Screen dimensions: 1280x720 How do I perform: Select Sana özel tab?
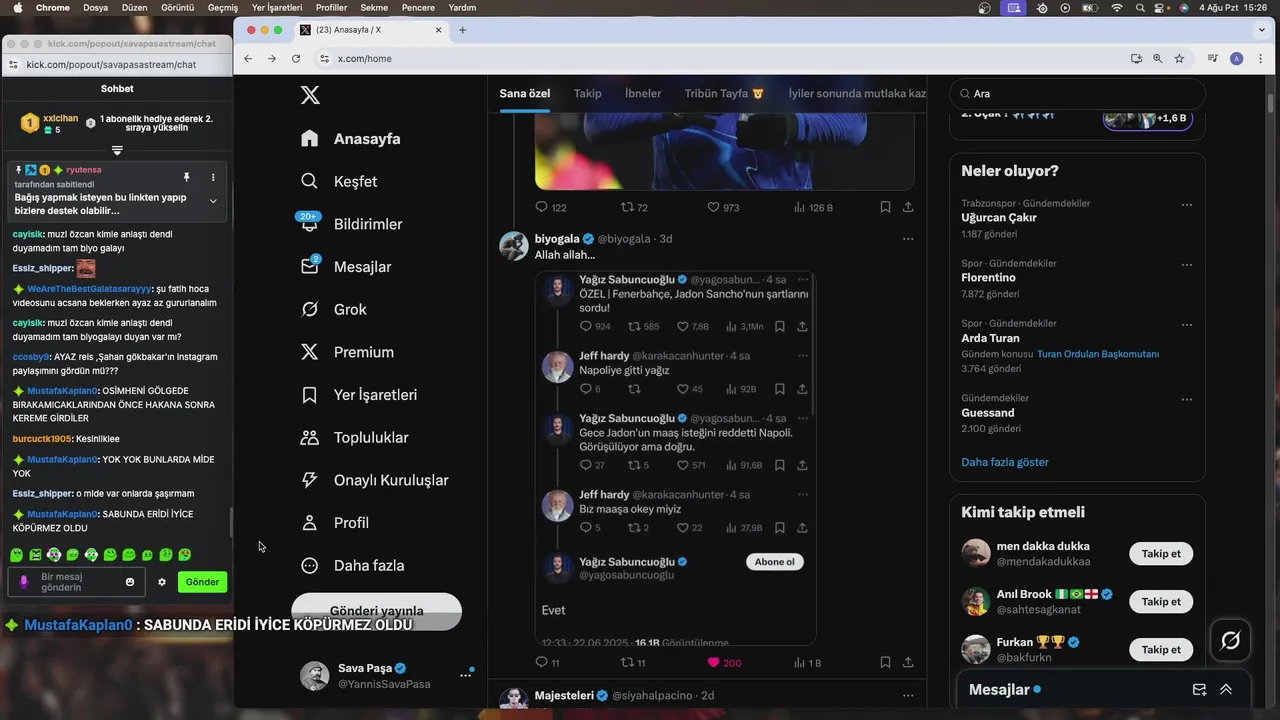tap(525, 93)
